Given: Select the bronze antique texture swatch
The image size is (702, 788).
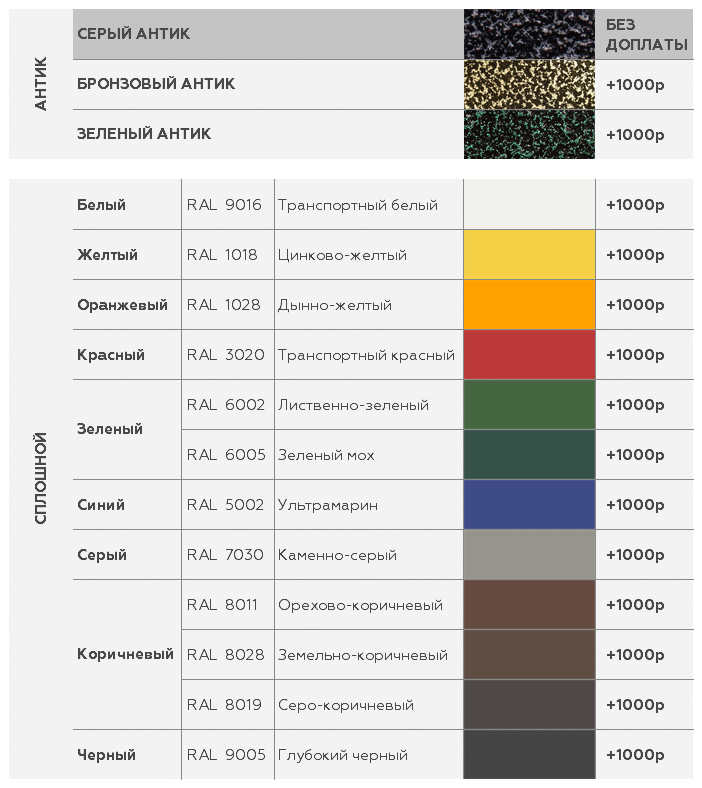Looking at the screenshot, I should [x=529, y=84].
